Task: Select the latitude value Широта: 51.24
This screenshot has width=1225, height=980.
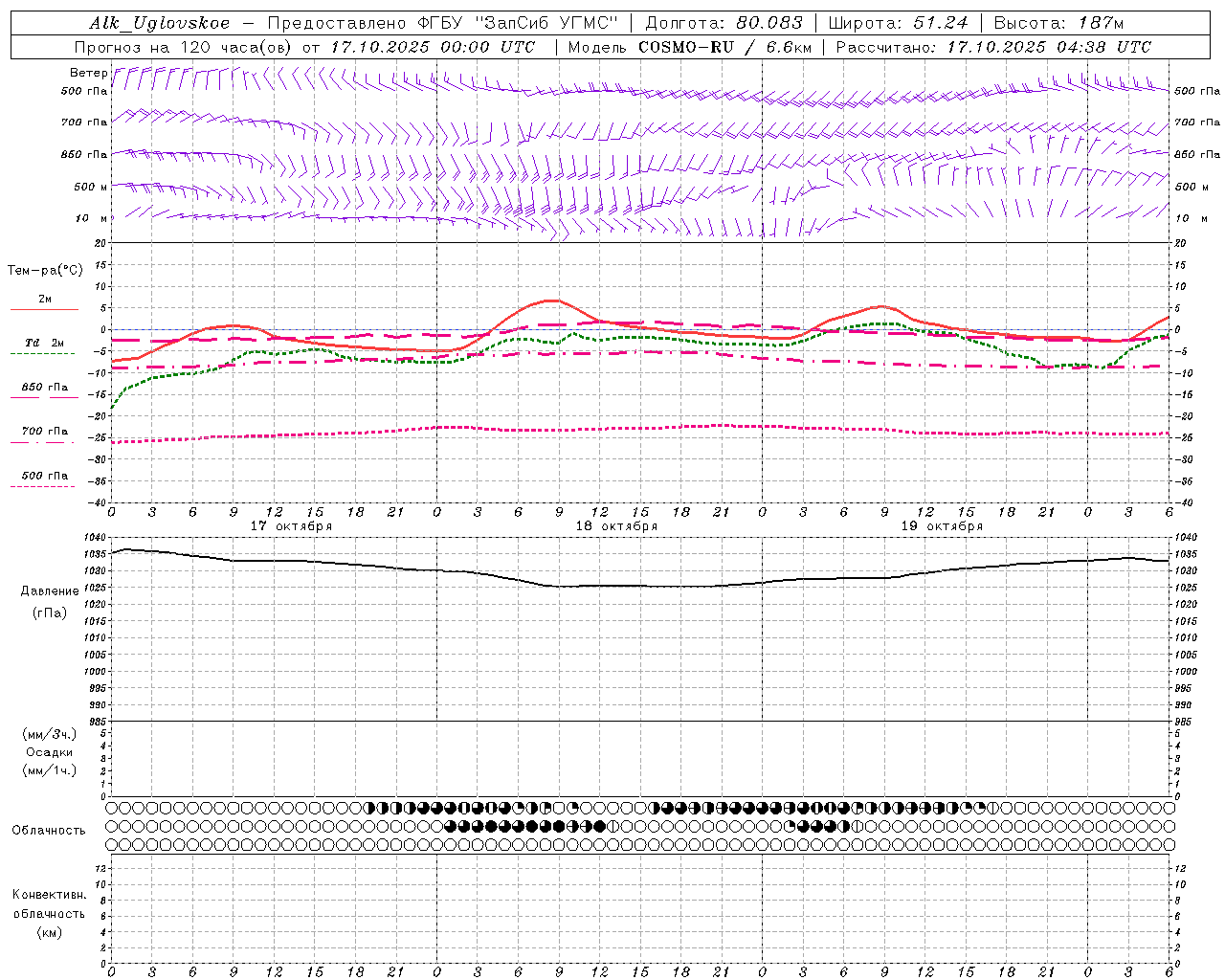Action: coord(898,23)
